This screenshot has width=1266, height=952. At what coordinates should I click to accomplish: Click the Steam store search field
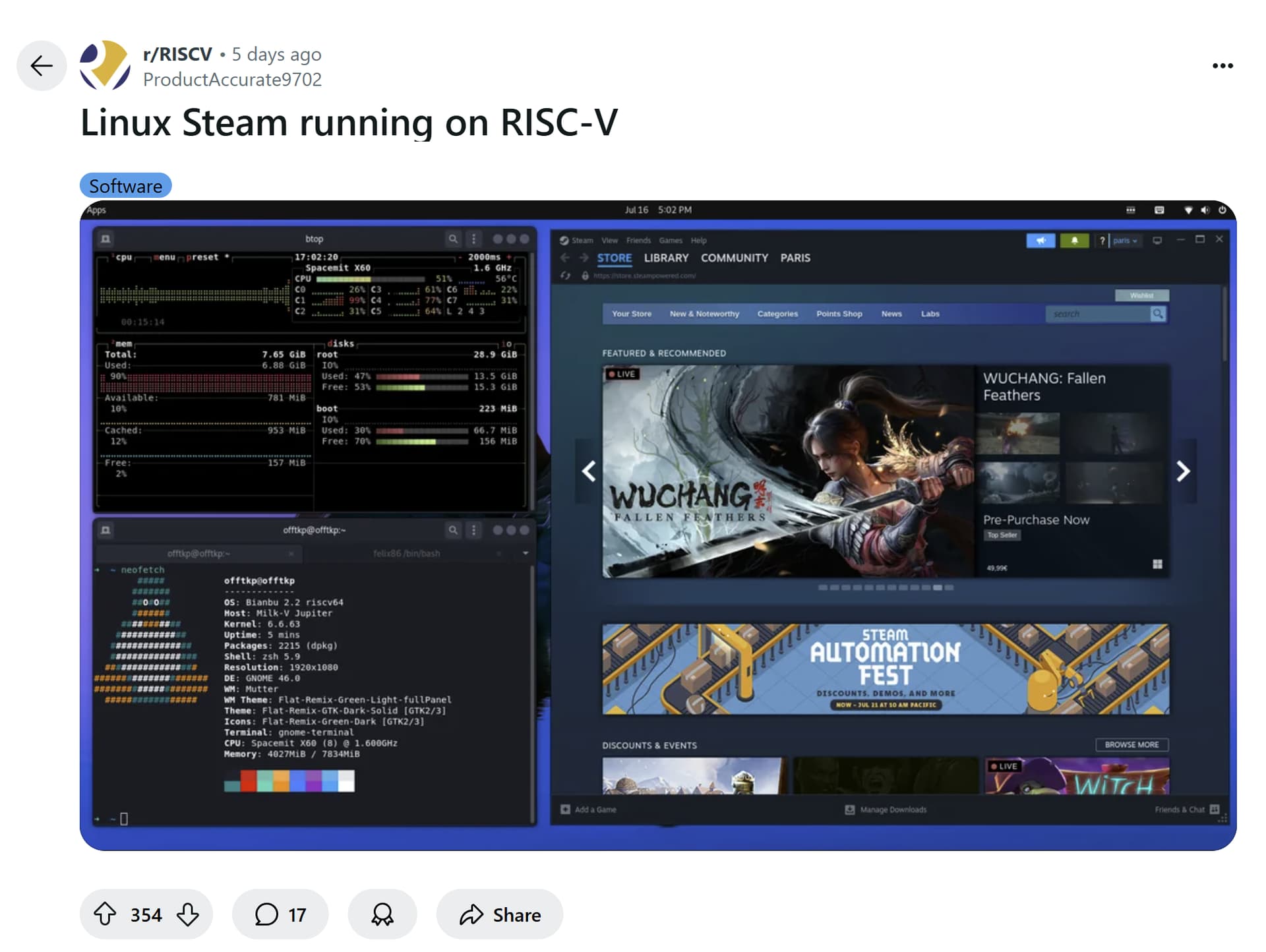1097,314
